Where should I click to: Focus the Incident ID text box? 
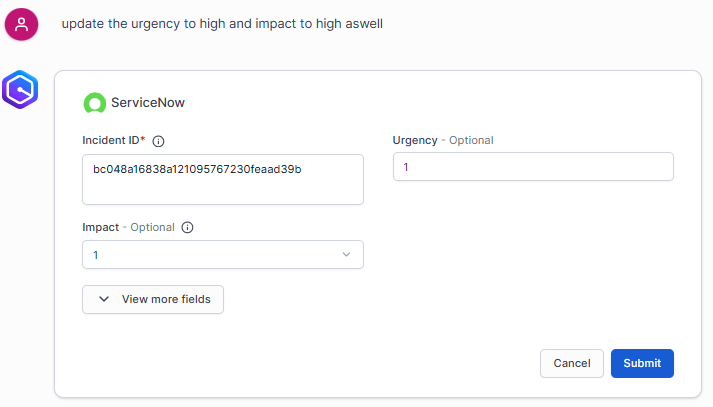pyautogui.click(x=222, y=179)
